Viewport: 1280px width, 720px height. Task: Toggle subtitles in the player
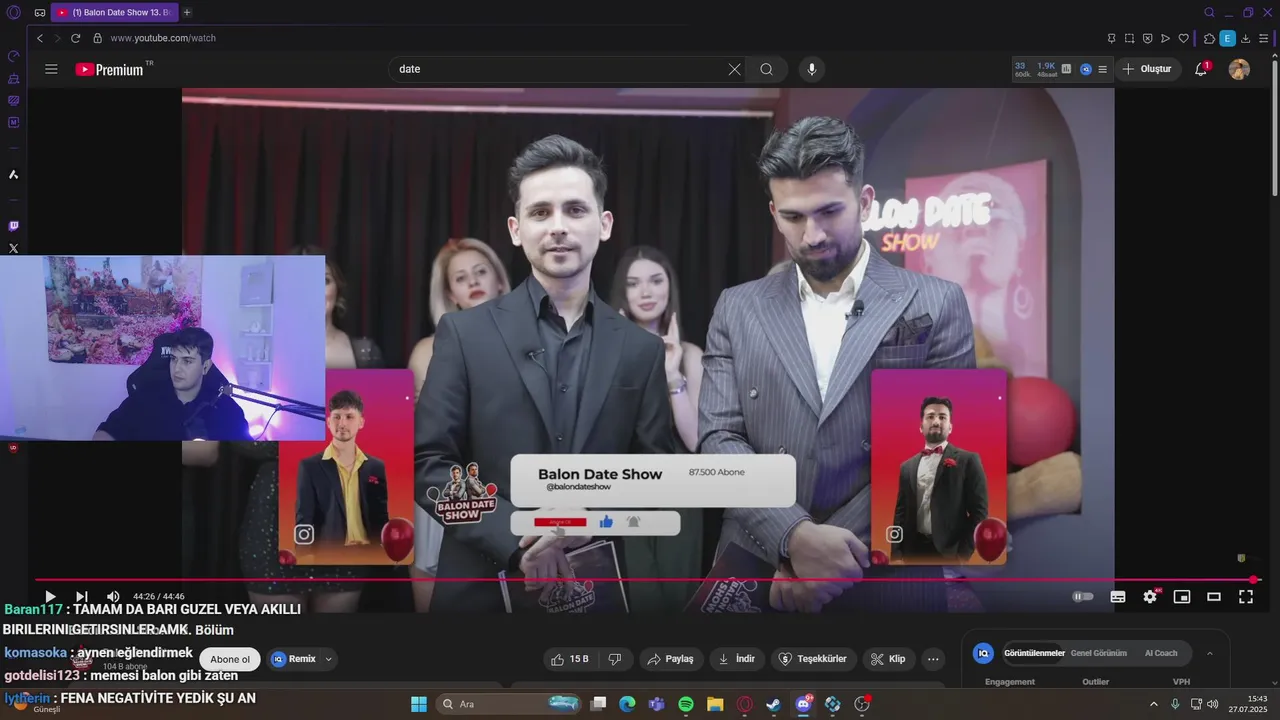1118,597
